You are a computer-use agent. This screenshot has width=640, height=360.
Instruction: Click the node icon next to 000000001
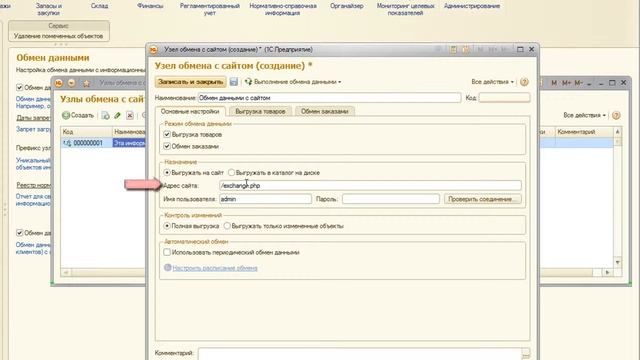67,143
